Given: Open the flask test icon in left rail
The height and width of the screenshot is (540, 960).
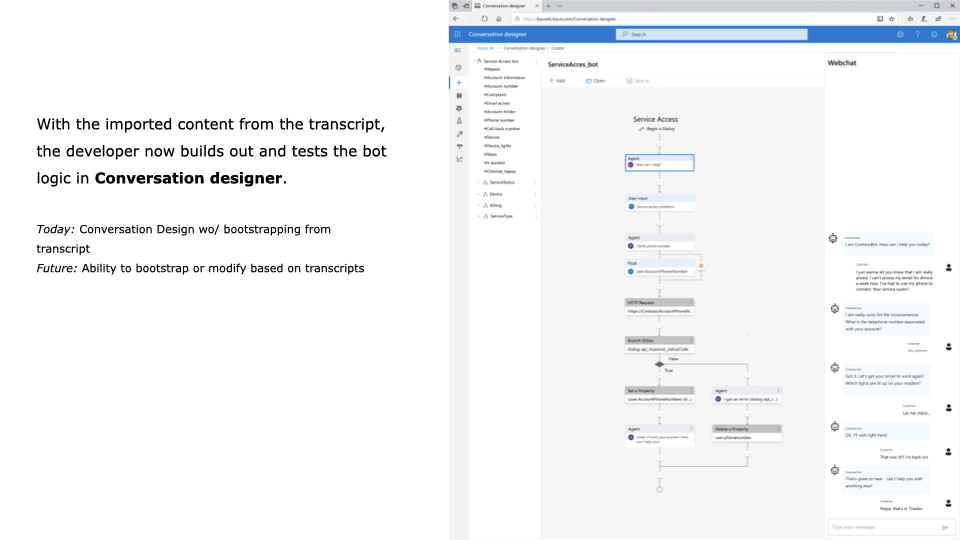Looking at the screenshot, I should pyautogui.click(x=459, y=121).
